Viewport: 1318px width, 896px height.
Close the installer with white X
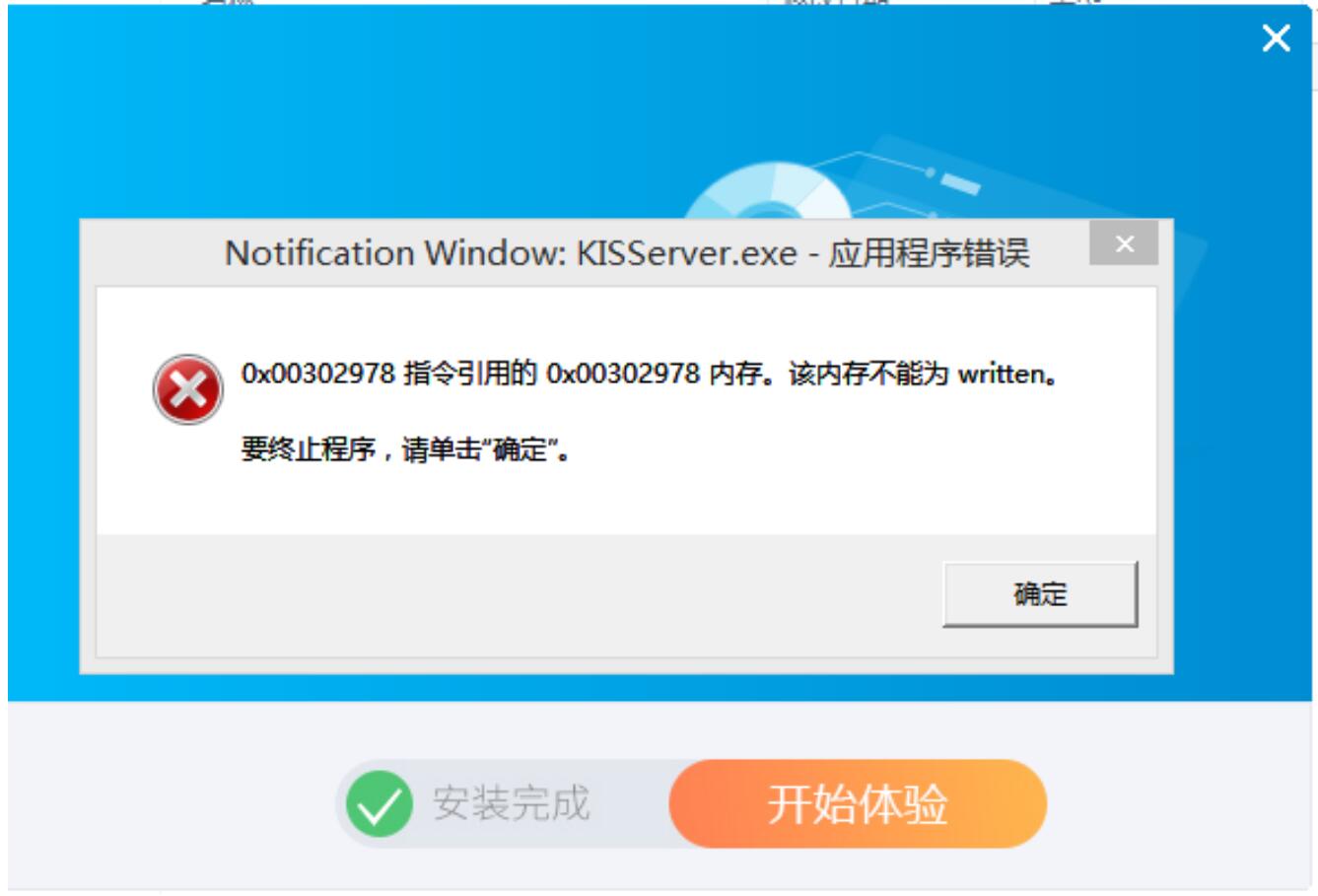pyautogui.click(x=1277, y=38)
